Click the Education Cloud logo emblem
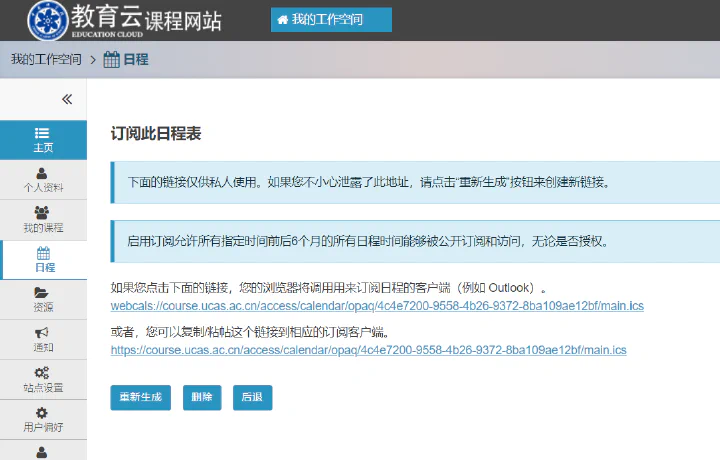 pyautogui.click(x=48, y=20)
